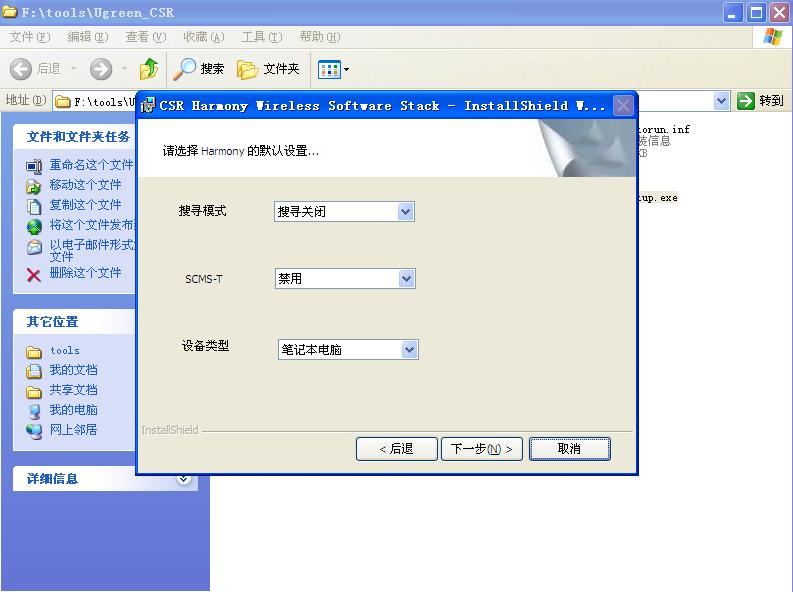Click the email envelope task icon
793x592 pixels.
(34, 247)
